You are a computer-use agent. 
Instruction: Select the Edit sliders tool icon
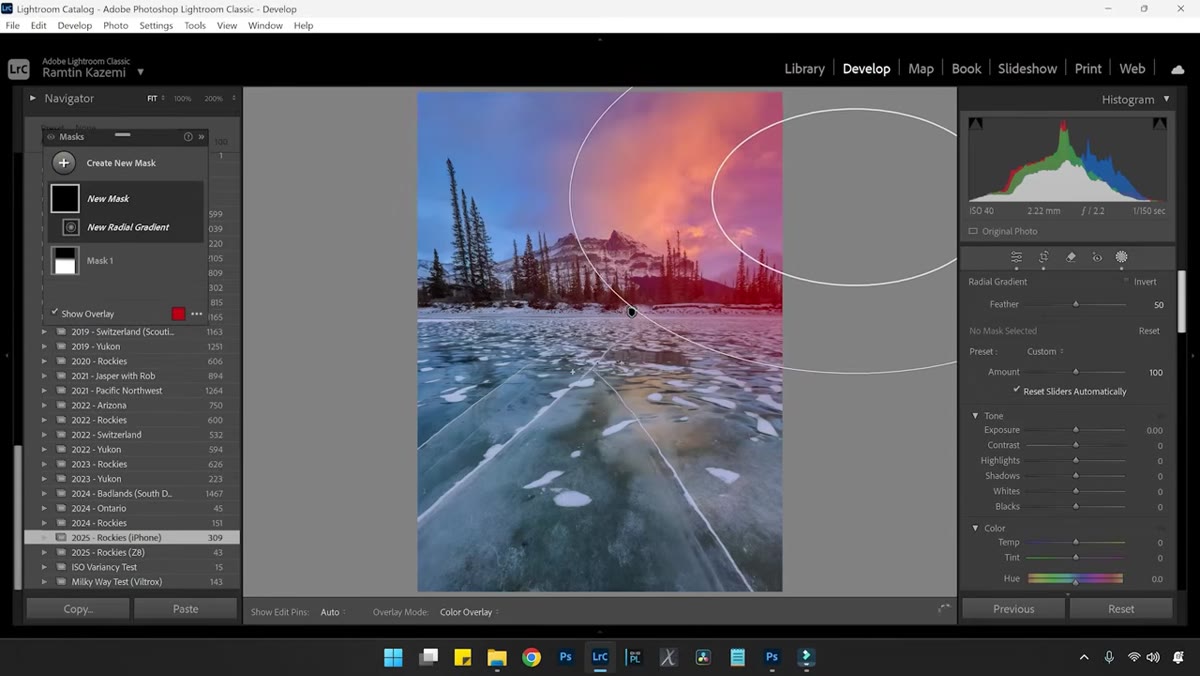point(1016,257)
